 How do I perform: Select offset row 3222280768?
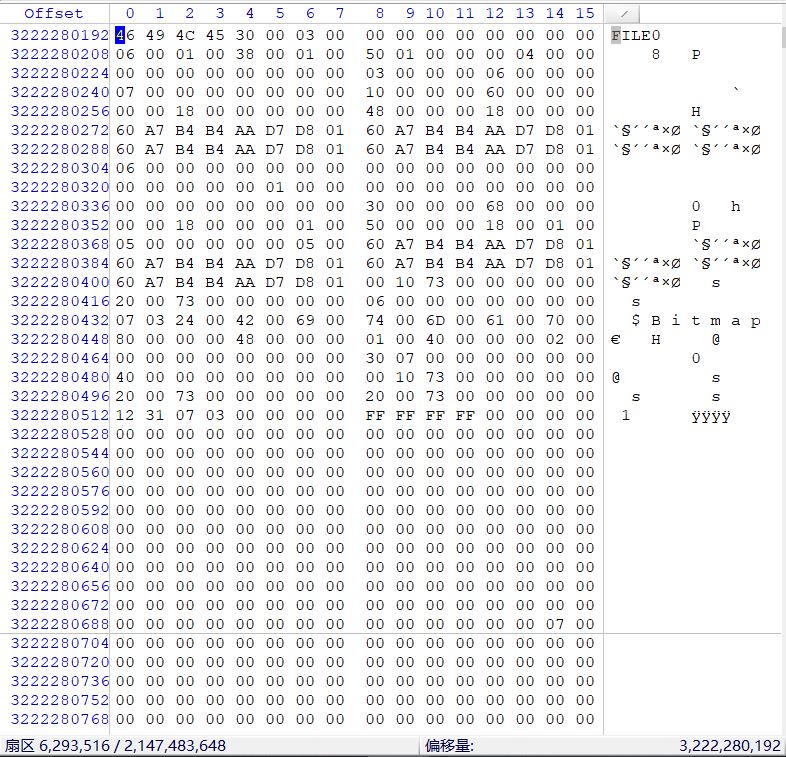[x=60, y=719]
